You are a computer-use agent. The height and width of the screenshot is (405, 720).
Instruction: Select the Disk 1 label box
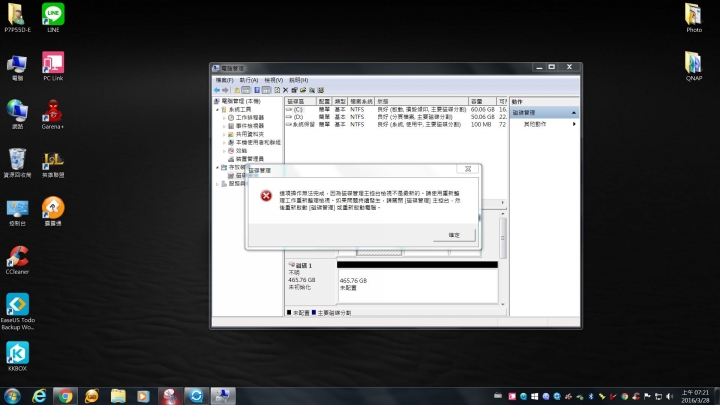click(311, 282)
